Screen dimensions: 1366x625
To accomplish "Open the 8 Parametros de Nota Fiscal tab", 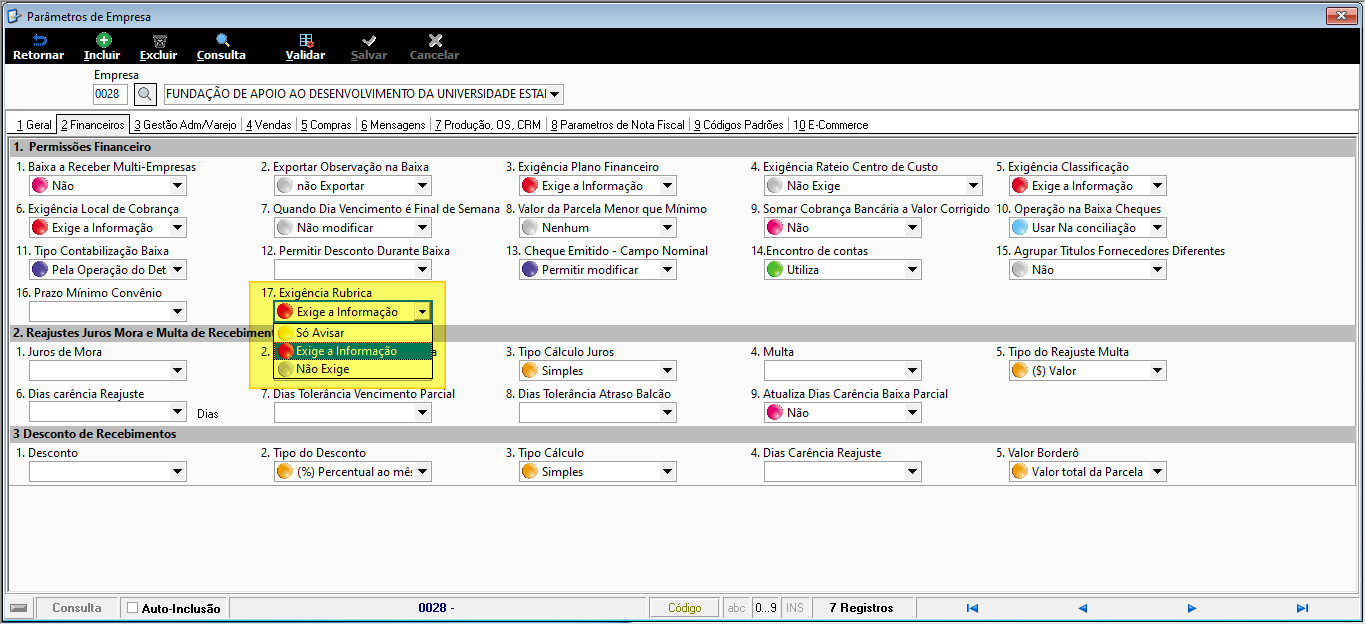I will 618,125.
